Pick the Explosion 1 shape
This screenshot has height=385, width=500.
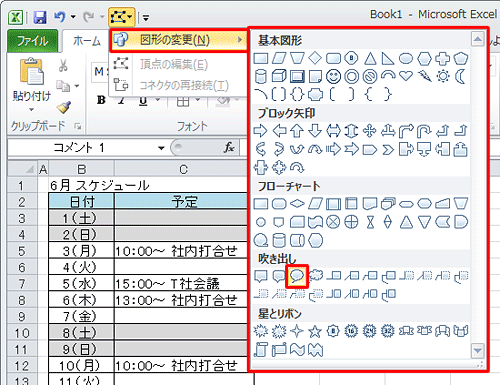click(x=260, y=331)
